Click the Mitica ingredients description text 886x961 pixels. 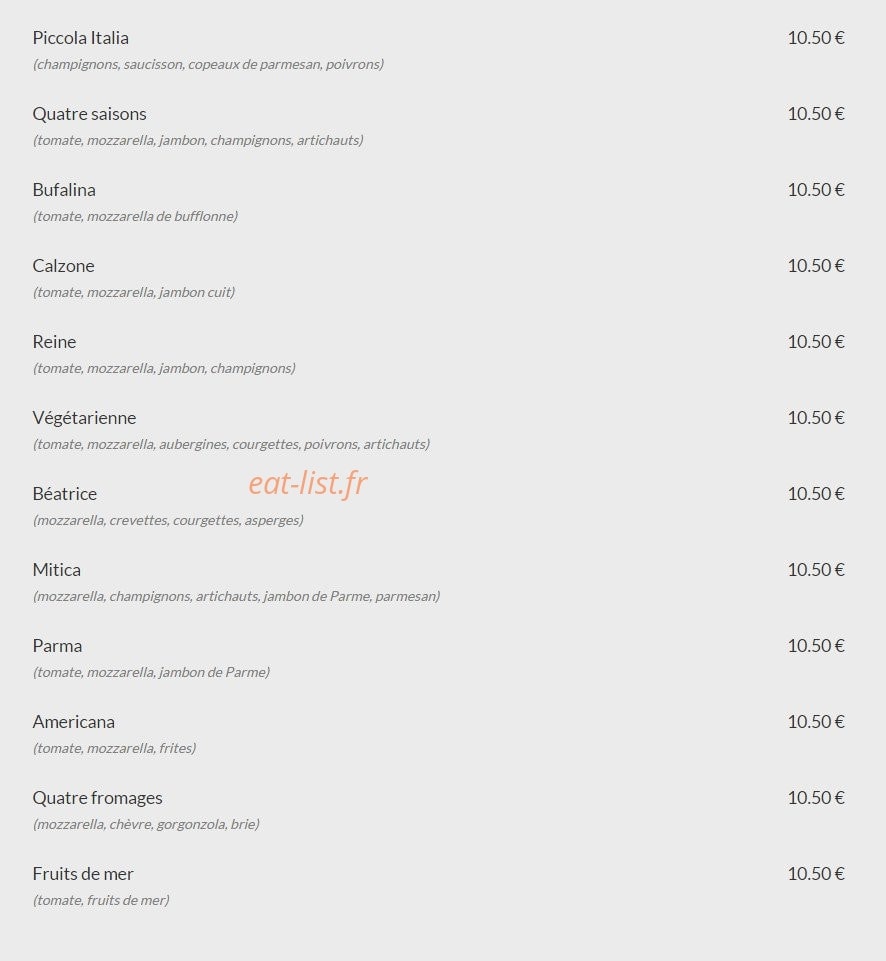237,596
